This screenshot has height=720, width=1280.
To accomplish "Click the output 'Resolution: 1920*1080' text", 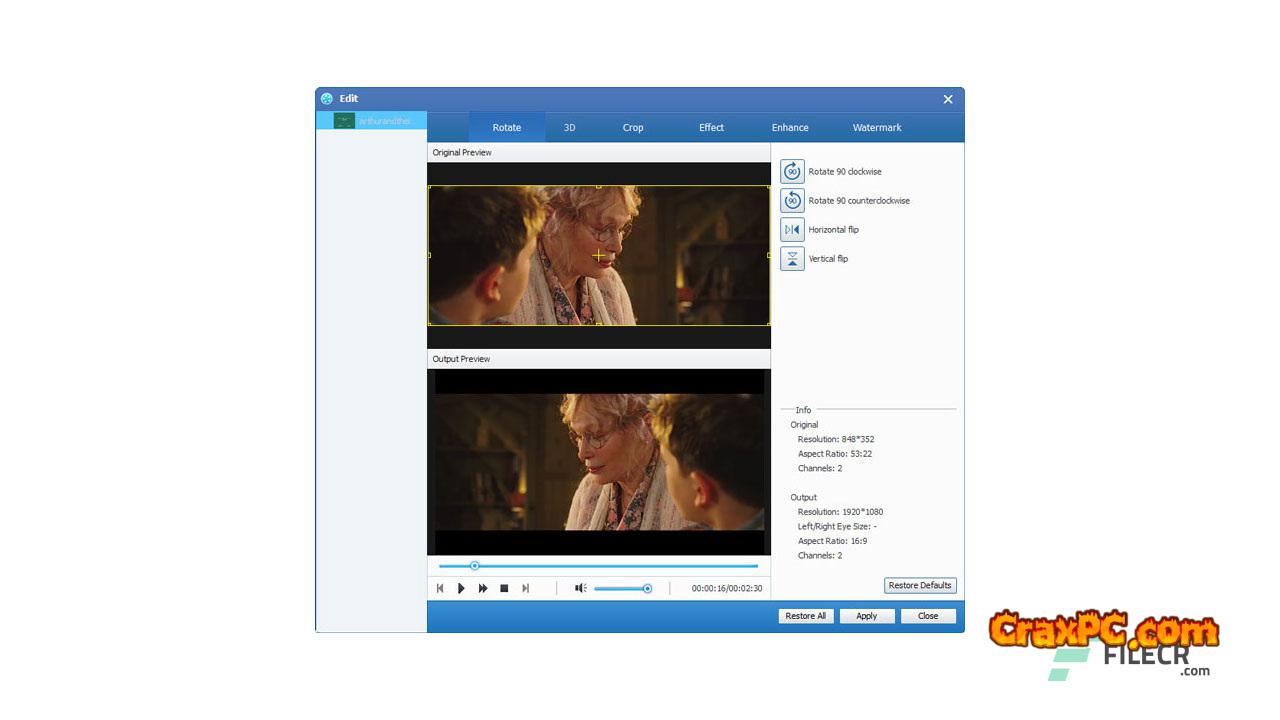I will tap(840, 512).
